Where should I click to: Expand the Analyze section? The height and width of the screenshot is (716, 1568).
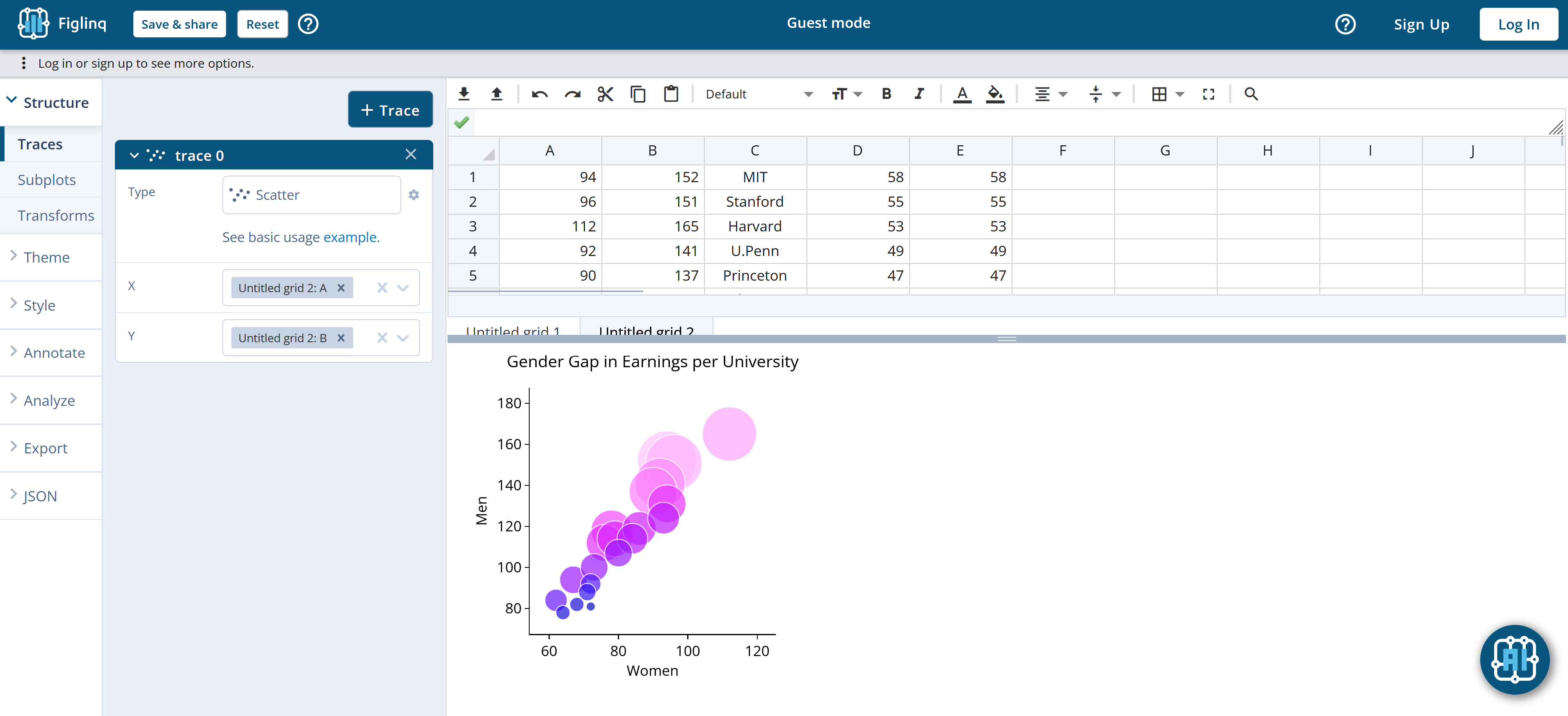[x=50, y=400]
